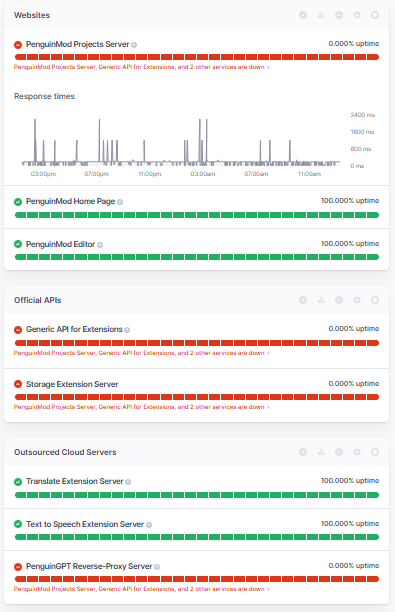The height and width of the screenshot is (612, 395).
Task: Click the warning triangle icon in Websites header
Action: click(x=321, y=15)
